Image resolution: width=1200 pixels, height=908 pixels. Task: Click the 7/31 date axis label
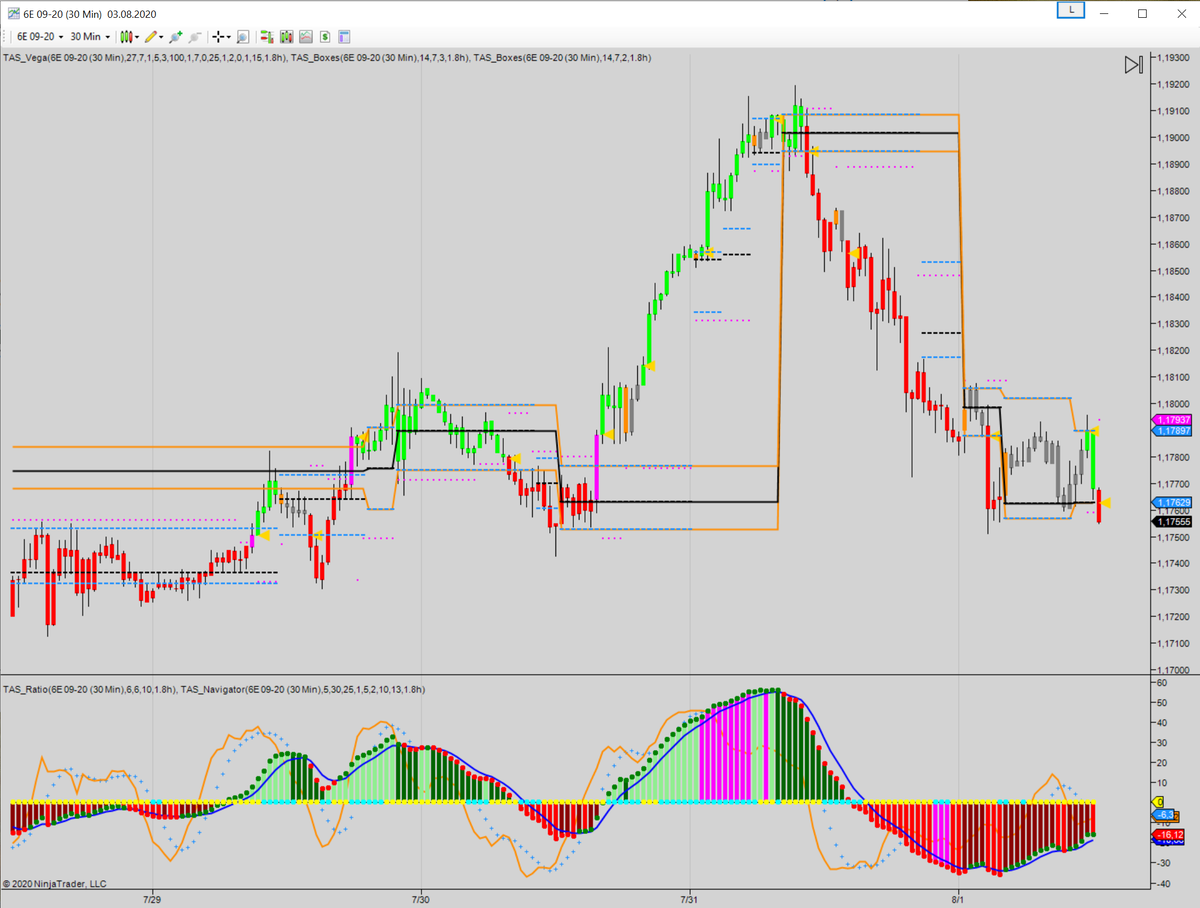(x=689, y=899)
